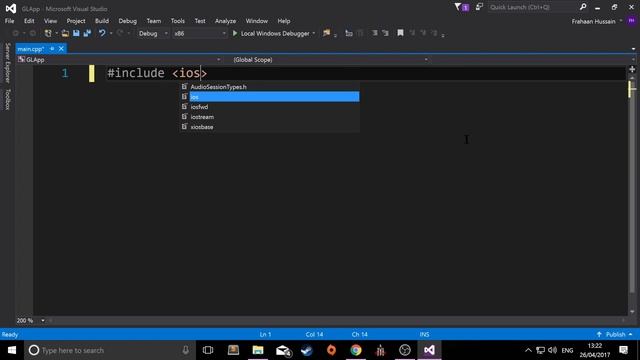Click the Quick Launch magnifier icon

coord(583,7)
